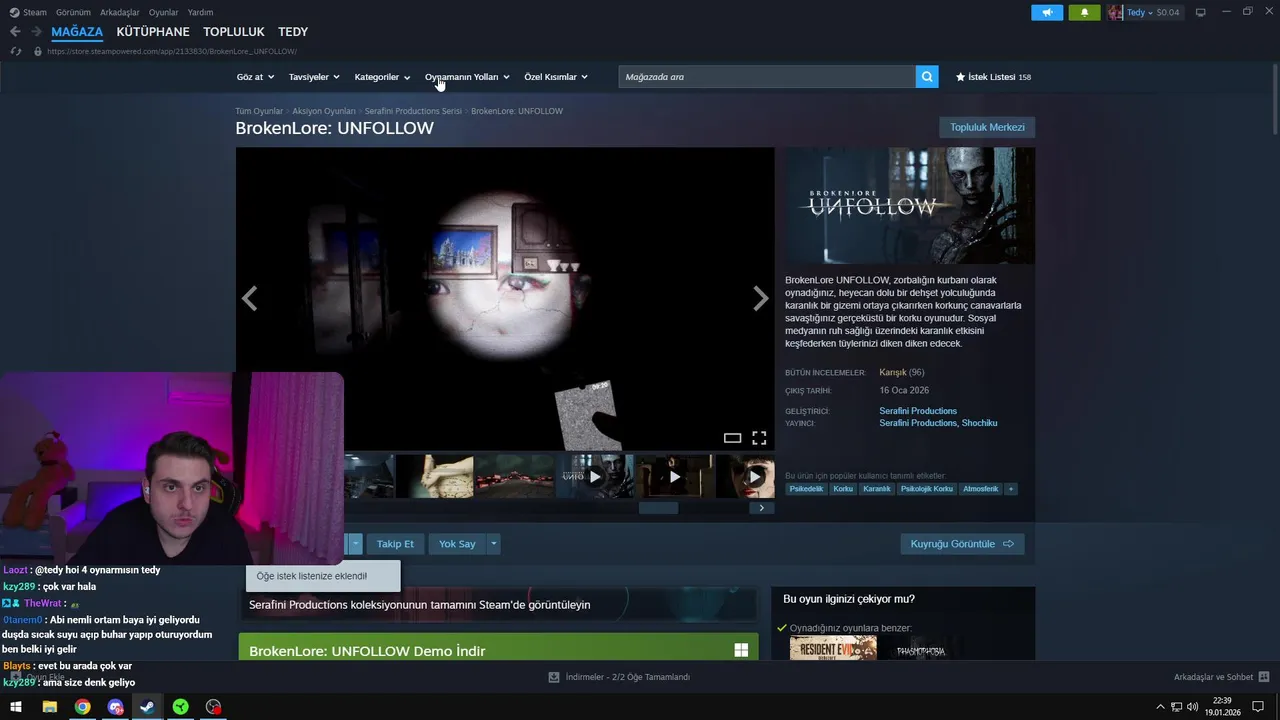Open Chrome from the taskbar
The image size is (1280, 720).
pyautogui.click(x=82, y=707)
